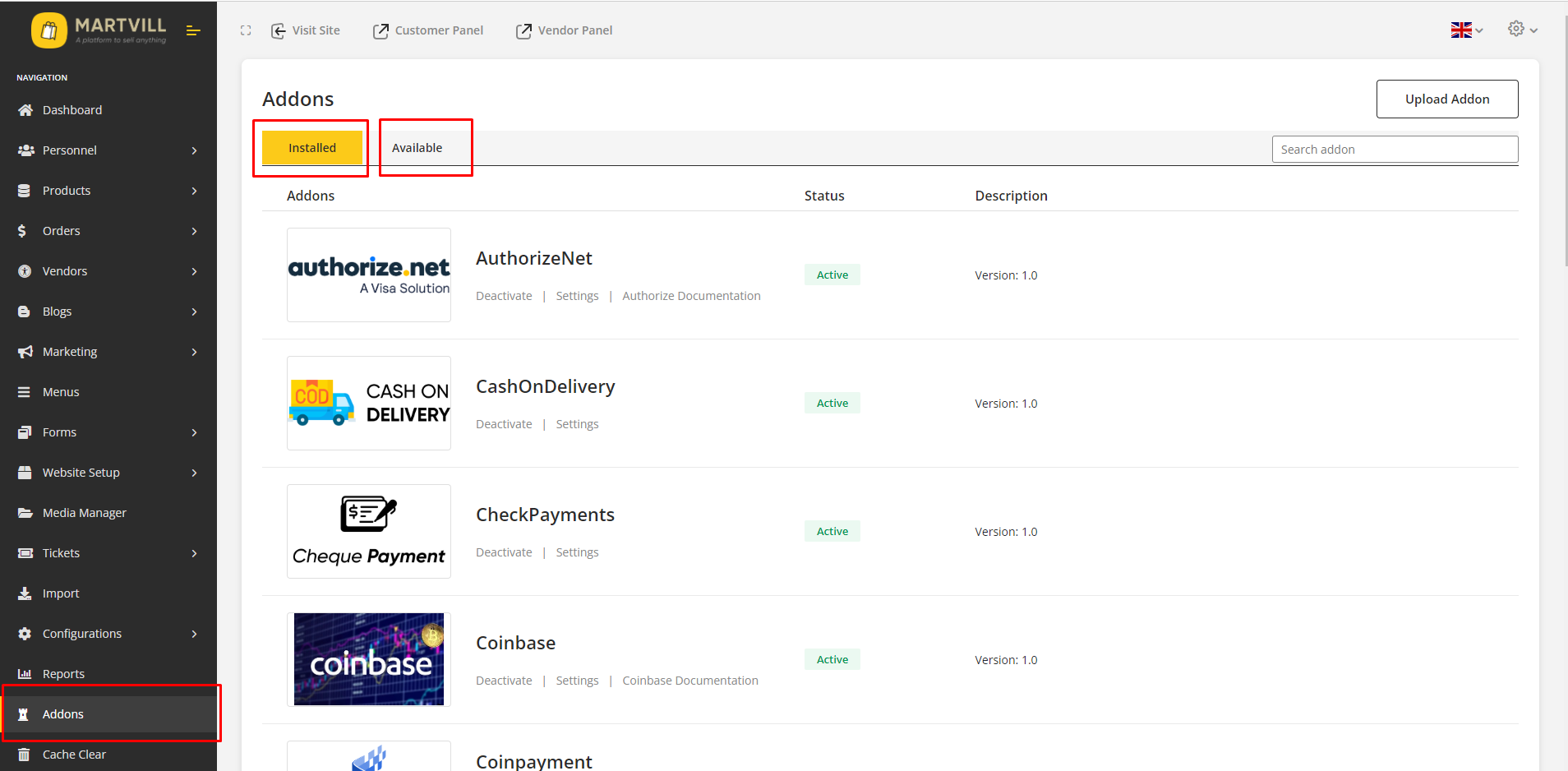Toggle fullscreen mode icon in top bar
The width and height of the screenshot is (1568, 771).
tap(246, 30)
